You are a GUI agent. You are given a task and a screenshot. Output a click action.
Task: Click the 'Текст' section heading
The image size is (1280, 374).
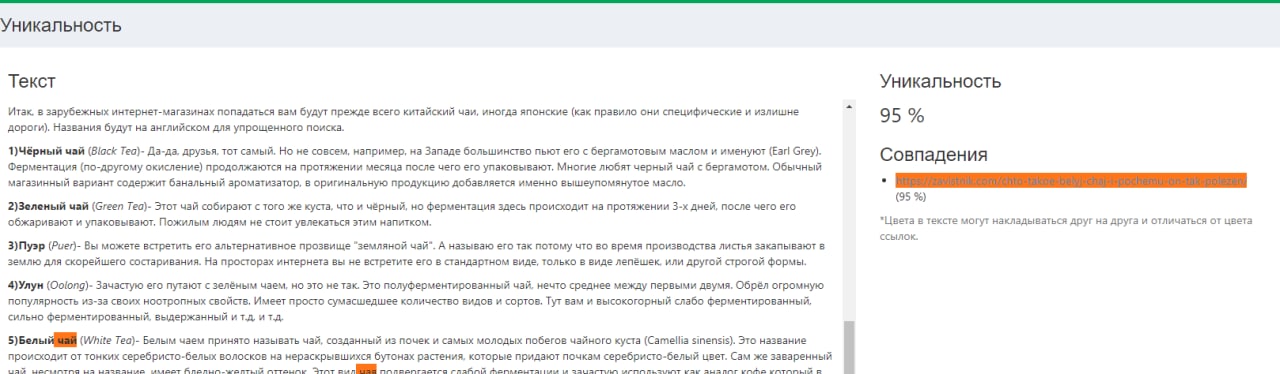coord(31,81)
